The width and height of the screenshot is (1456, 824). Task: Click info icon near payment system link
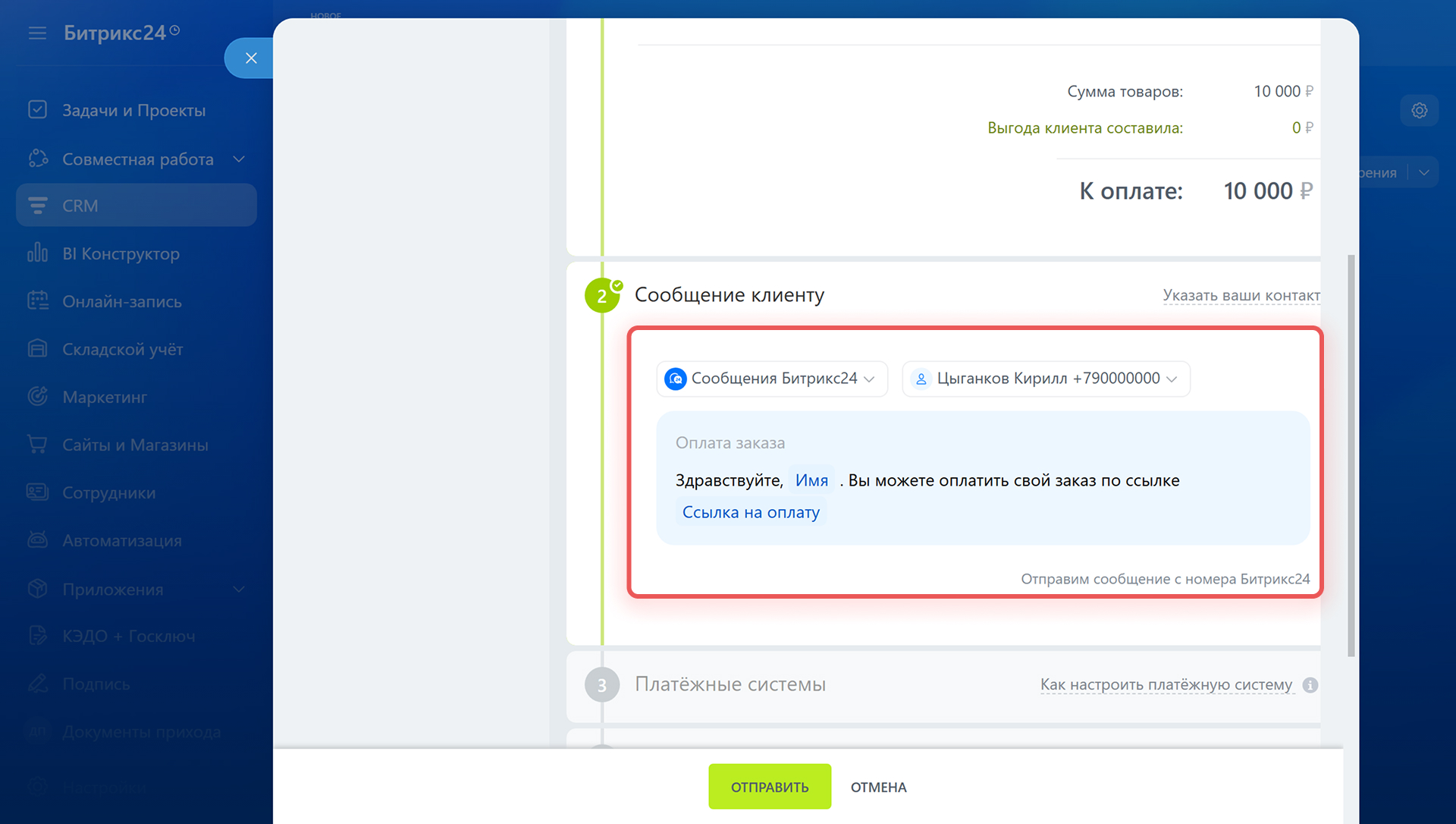(x=1310, y=685)
